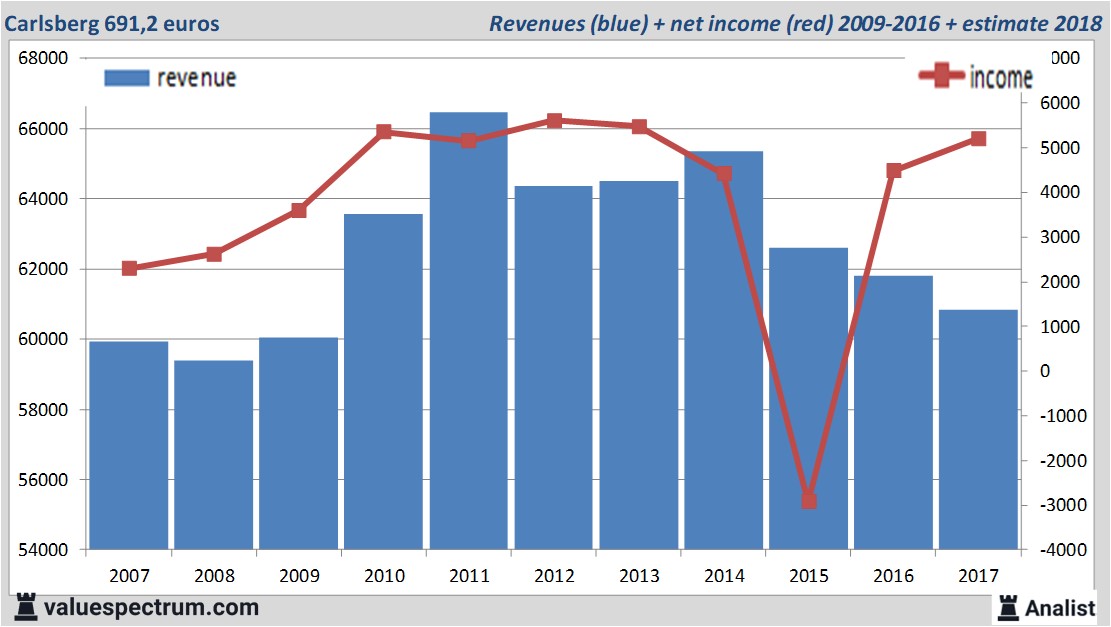Click the 66000 left-axis label

[x=43, y=129]
